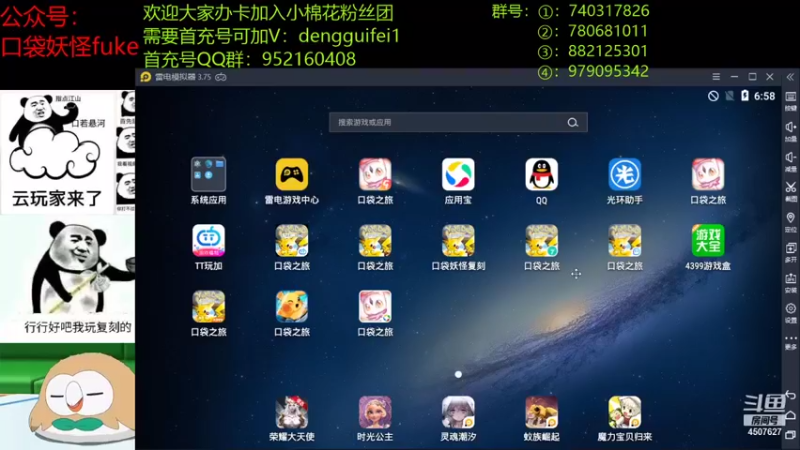The image size is (800, 450).
Task: Launch 口袋之旅 directly left of 4399游戏盒
Action: [x=624, y=240]
